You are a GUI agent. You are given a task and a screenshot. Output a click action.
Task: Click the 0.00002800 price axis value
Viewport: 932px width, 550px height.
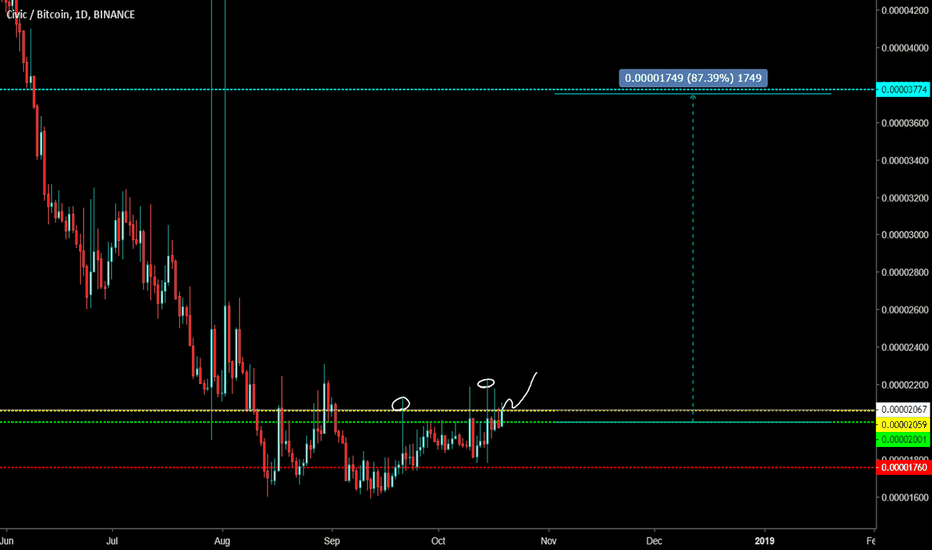click(905, 272)
